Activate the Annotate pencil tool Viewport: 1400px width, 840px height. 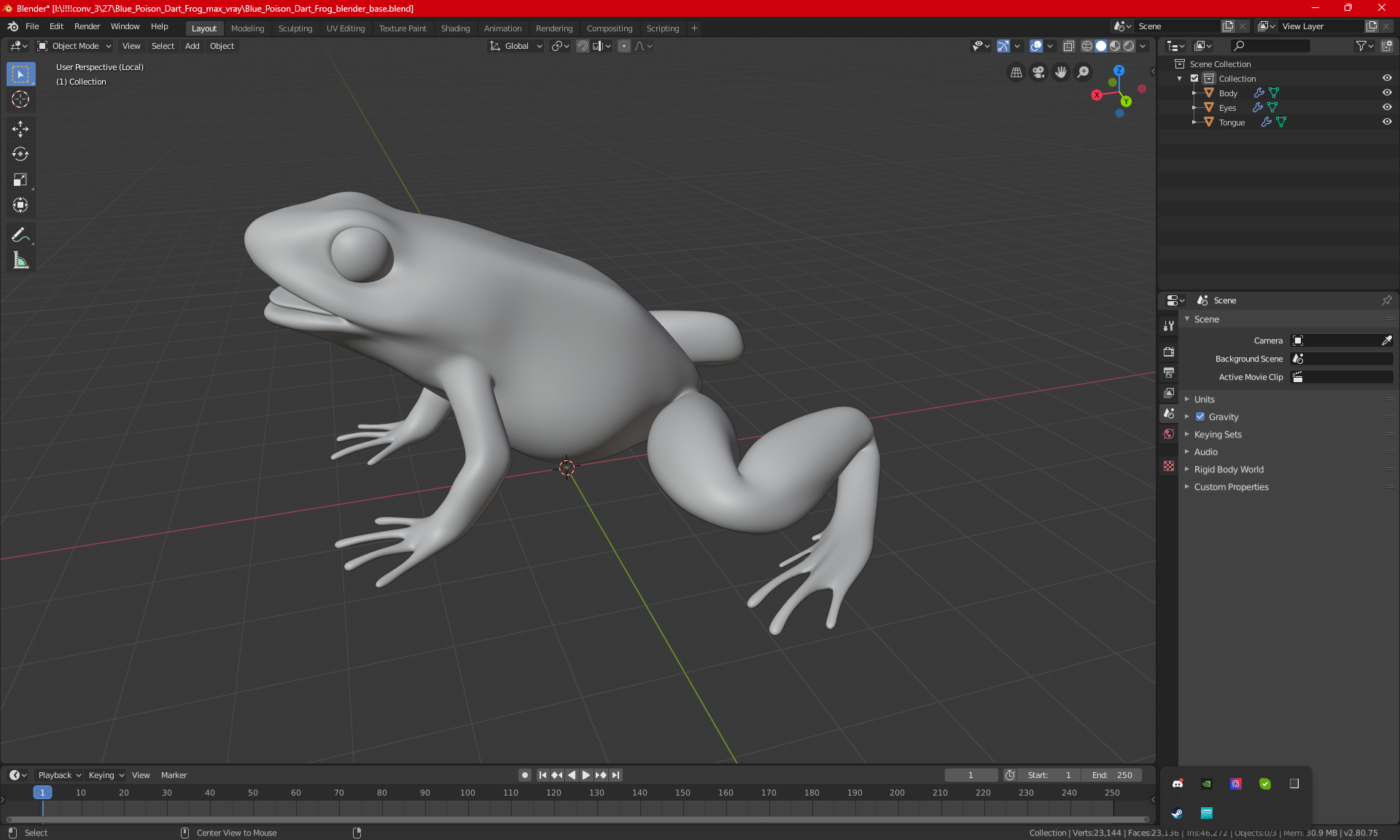tap(20, 235)
